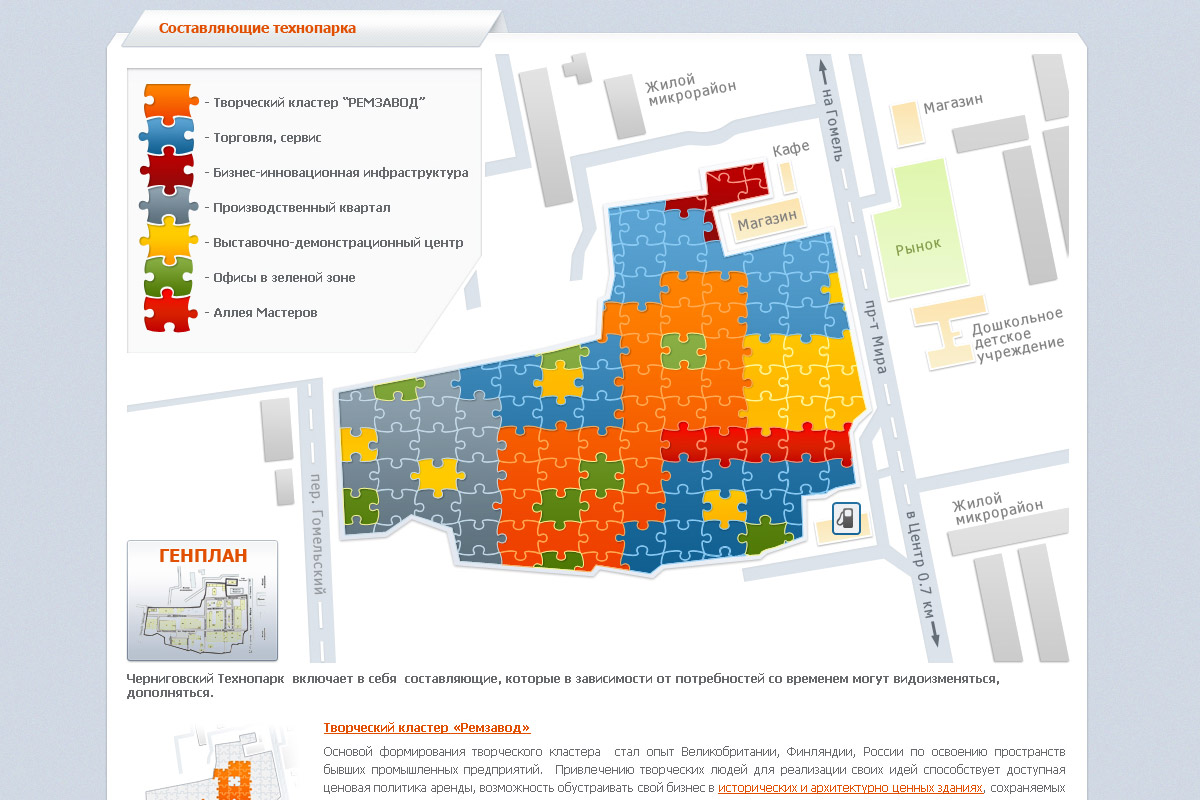This screenshot has height=800, width=1200.
Task: Click the gray Производственный квартал legend puzzle piece
Action: click(168, 207)
